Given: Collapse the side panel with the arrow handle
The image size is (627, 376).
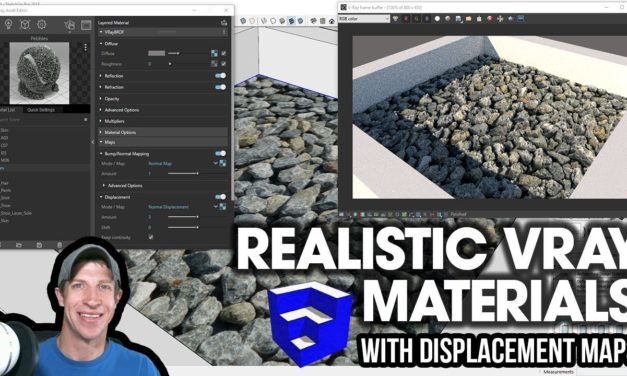Looking at the screenshot, I should (93, 142).
